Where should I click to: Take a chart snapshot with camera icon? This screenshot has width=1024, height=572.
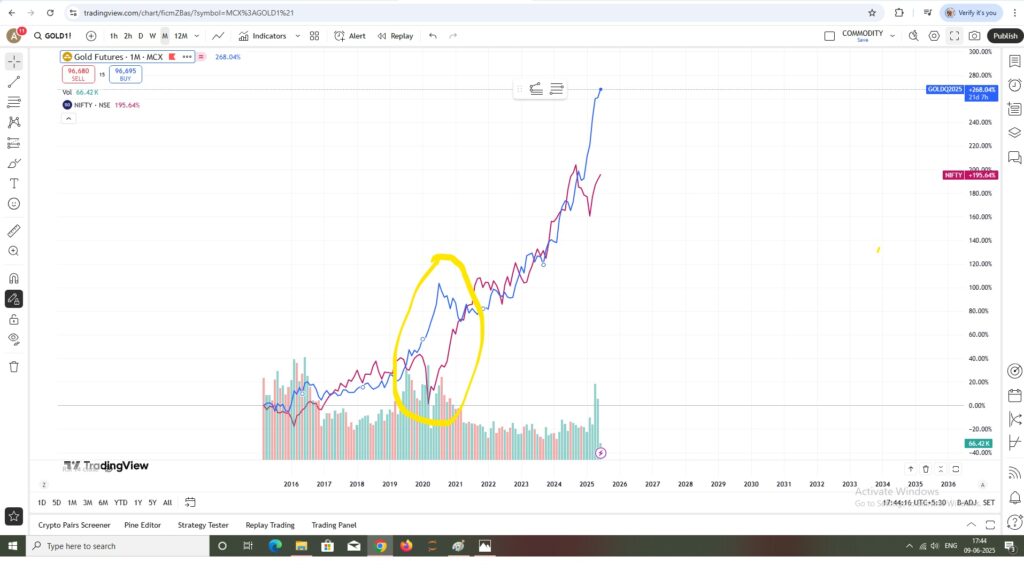pyautogui.click(x=974, y=36)
